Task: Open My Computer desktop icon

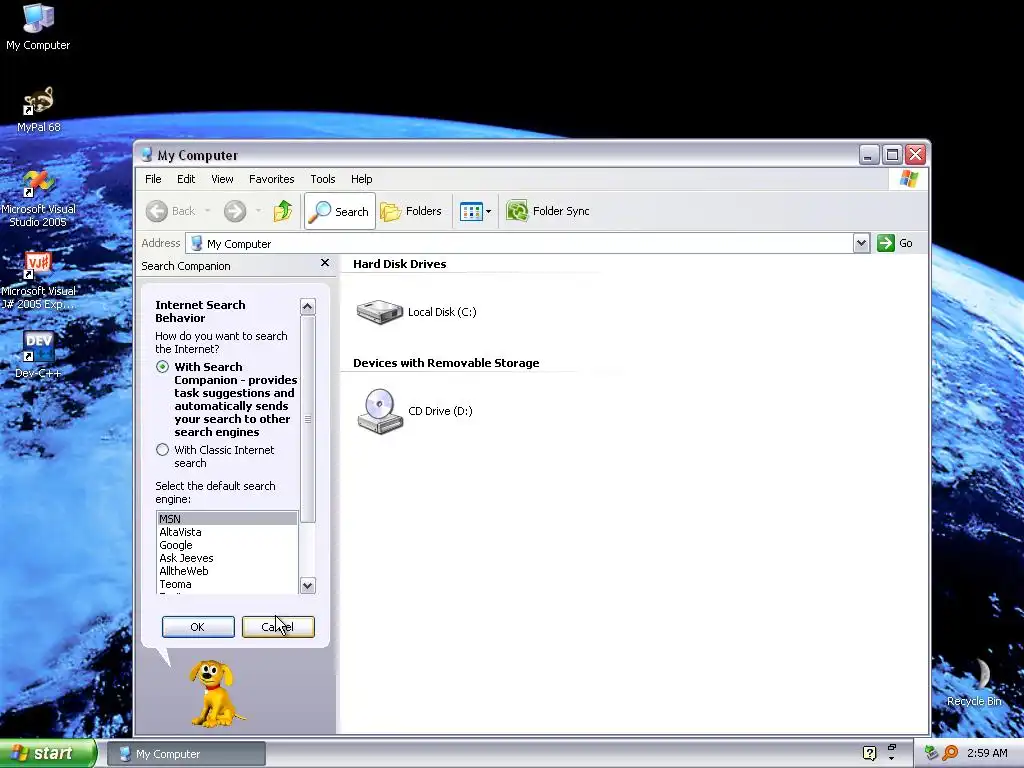Action: pyautogui.click(x=39, y=27)
